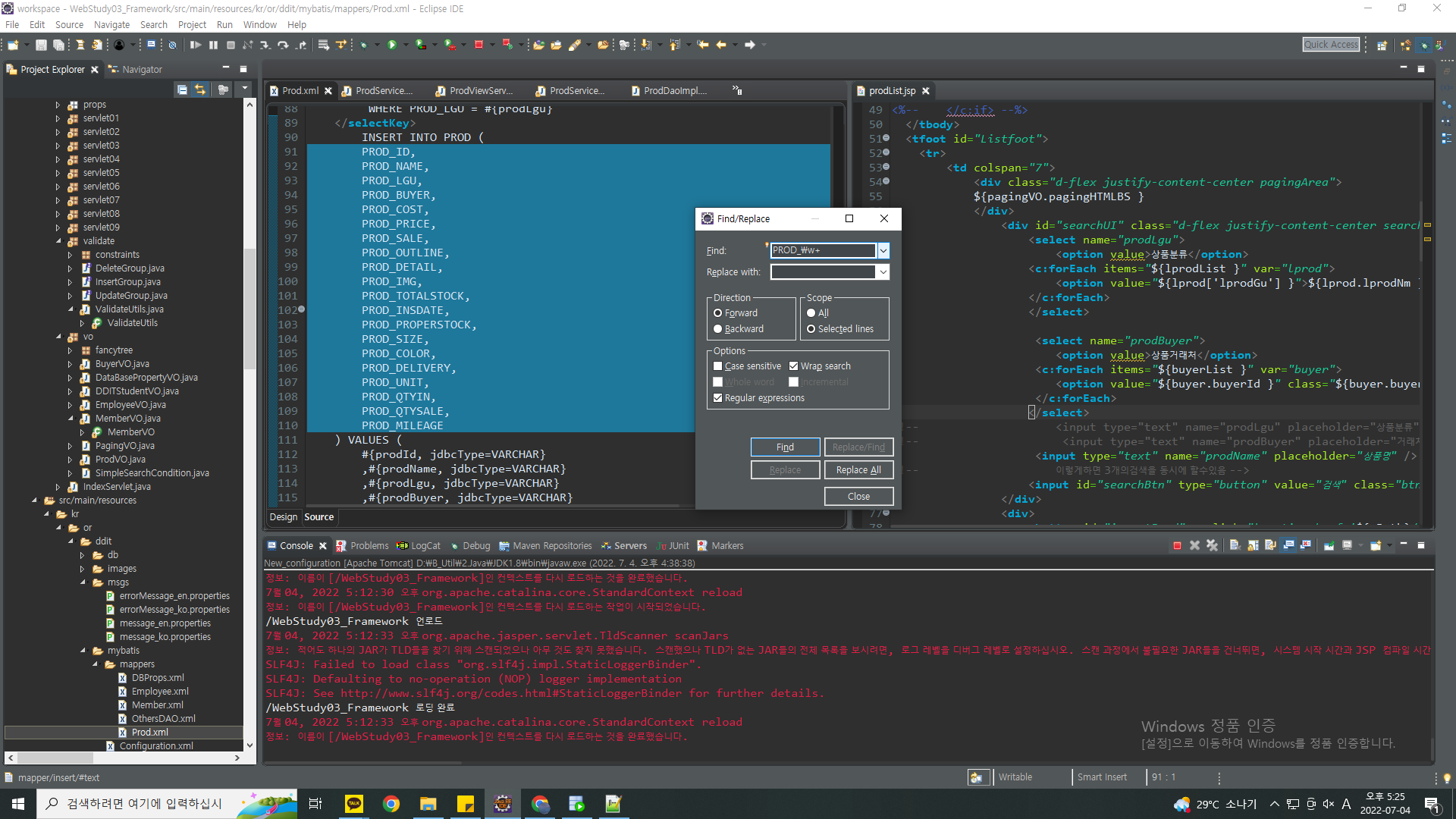Image resolution: width=1456 pixels, height=819 pixels.
Task: Click Open Perspective icon near Quick Access
Action: point(1382,45)
